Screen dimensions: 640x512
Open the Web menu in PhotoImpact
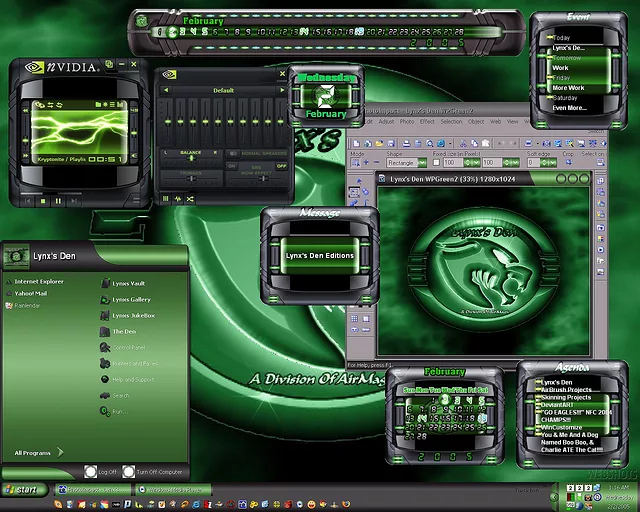(x=496, y=121)
